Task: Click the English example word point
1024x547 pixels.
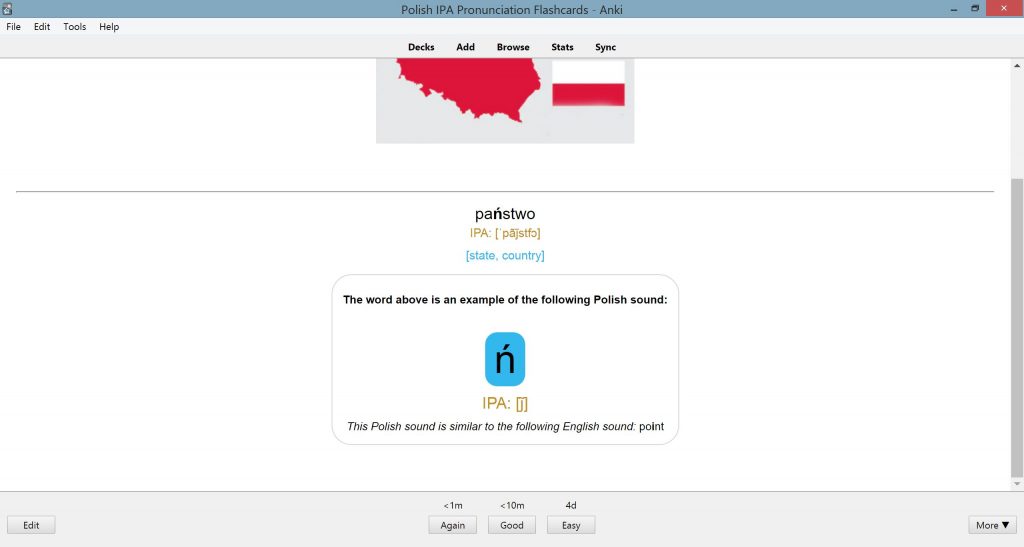Action: [x=651, y=426]
